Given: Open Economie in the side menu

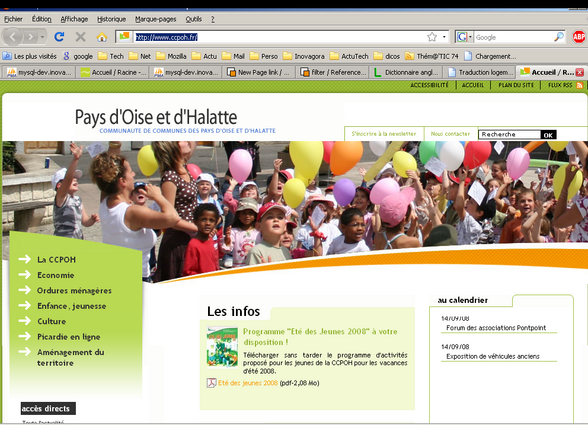Looking at the screenshot, I should [56, 275].
